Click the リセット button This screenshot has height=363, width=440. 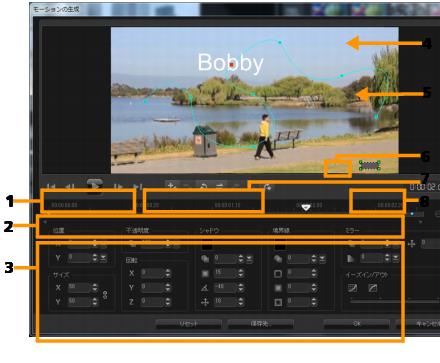pos(188,324)
